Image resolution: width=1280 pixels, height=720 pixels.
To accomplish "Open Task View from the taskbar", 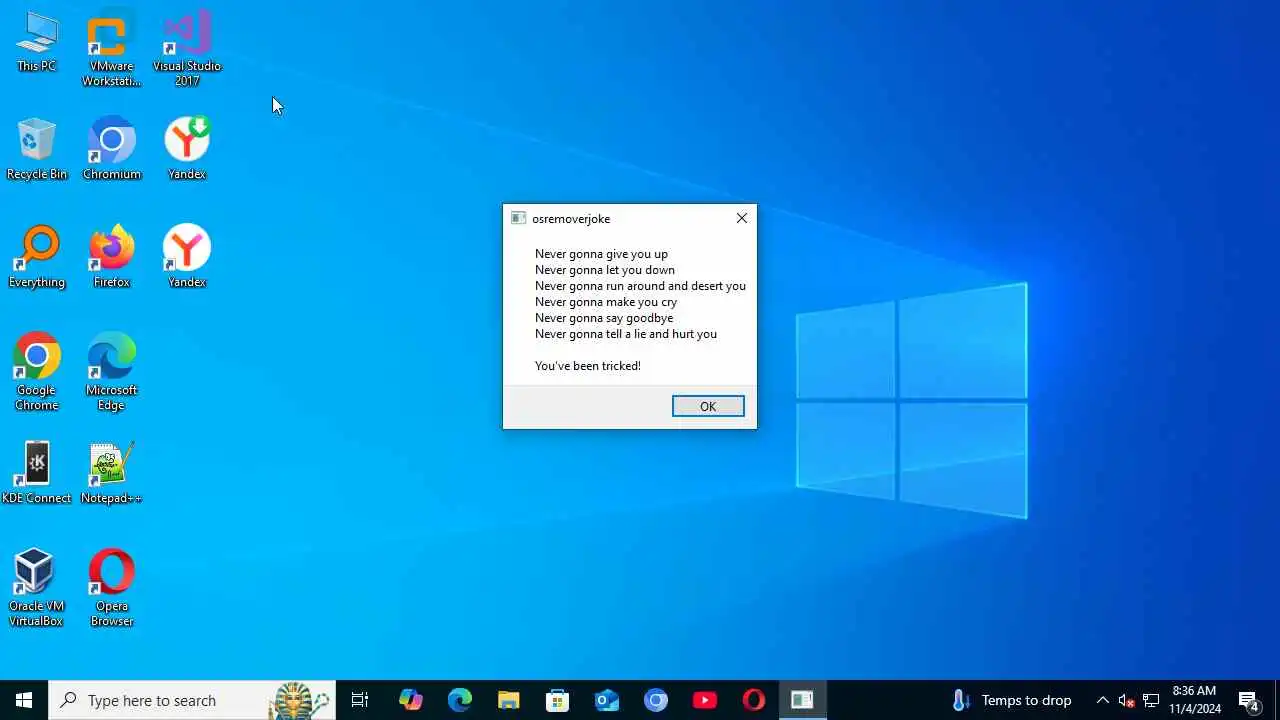I will pos(360,700).
